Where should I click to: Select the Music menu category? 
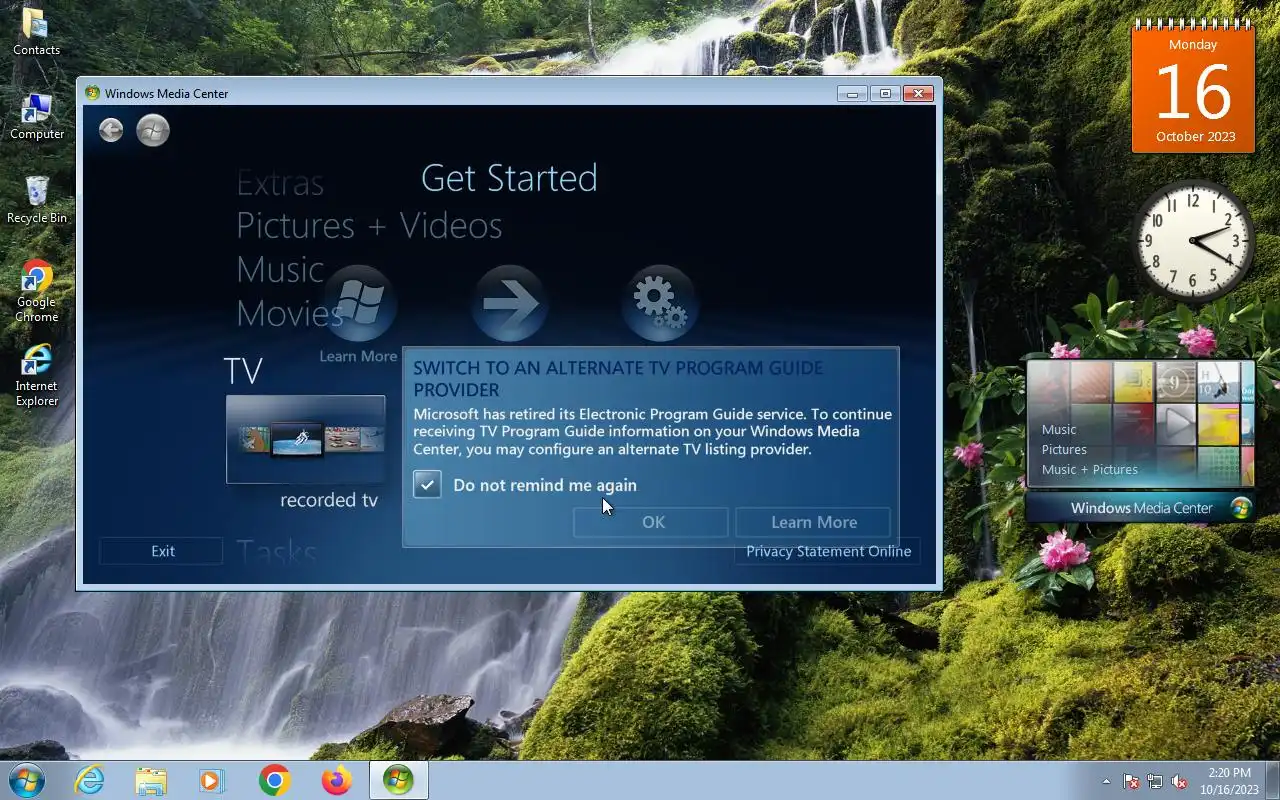click(x=280, y=269)
